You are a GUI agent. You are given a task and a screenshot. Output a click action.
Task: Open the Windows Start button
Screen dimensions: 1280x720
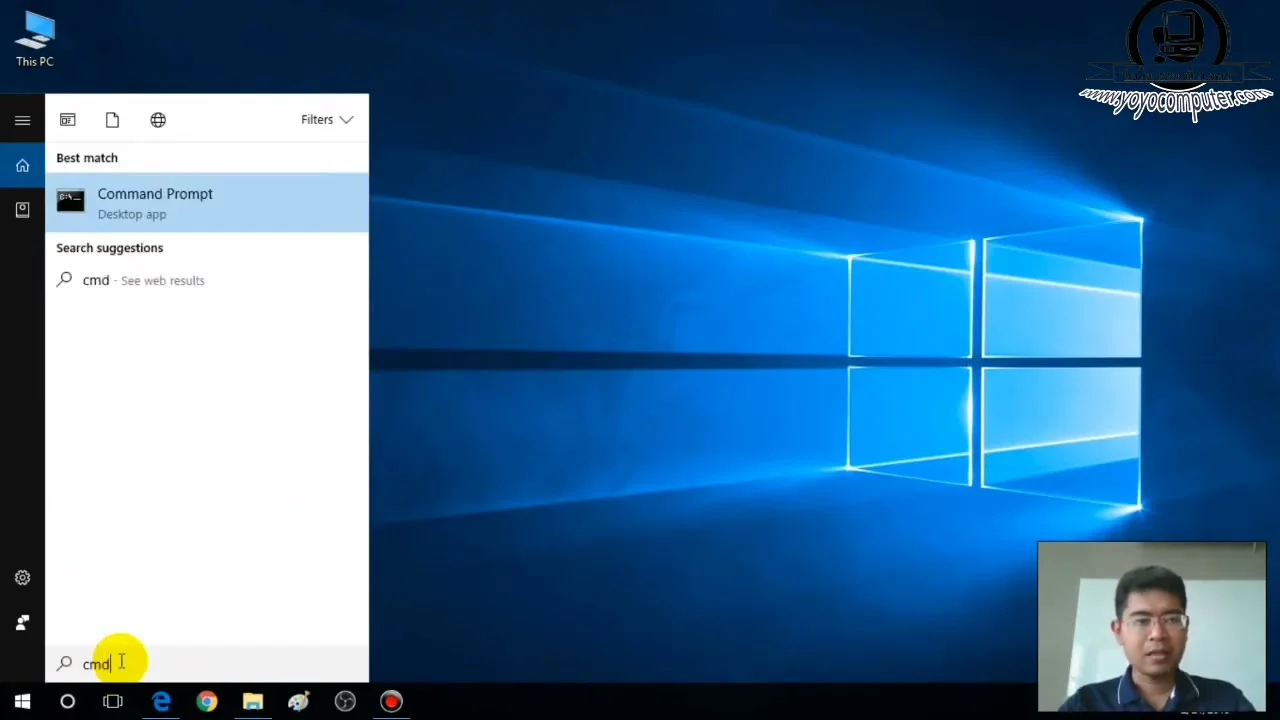coord(22,701)
